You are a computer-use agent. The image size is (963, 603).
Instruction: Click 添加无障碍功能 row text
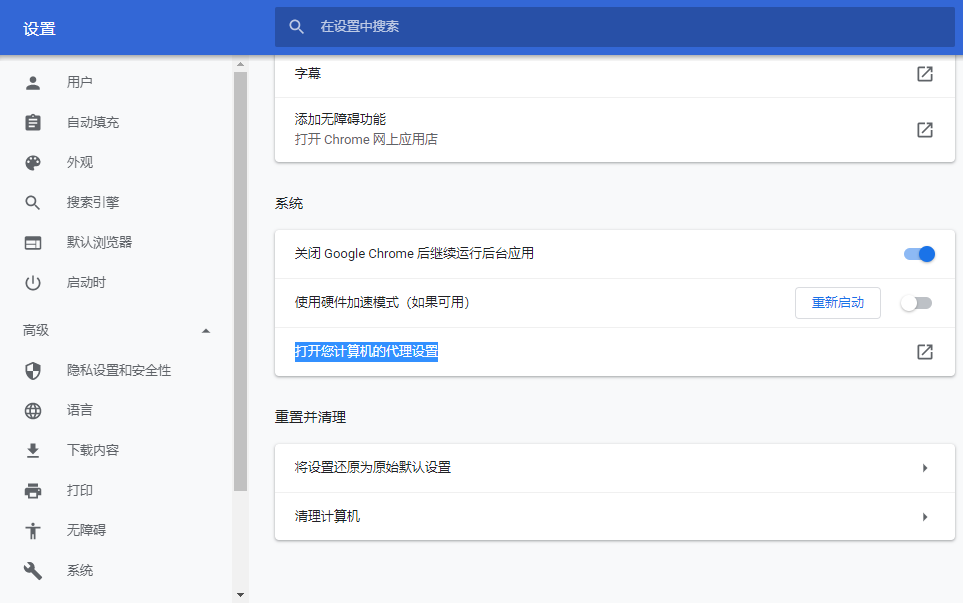[340, 119]
